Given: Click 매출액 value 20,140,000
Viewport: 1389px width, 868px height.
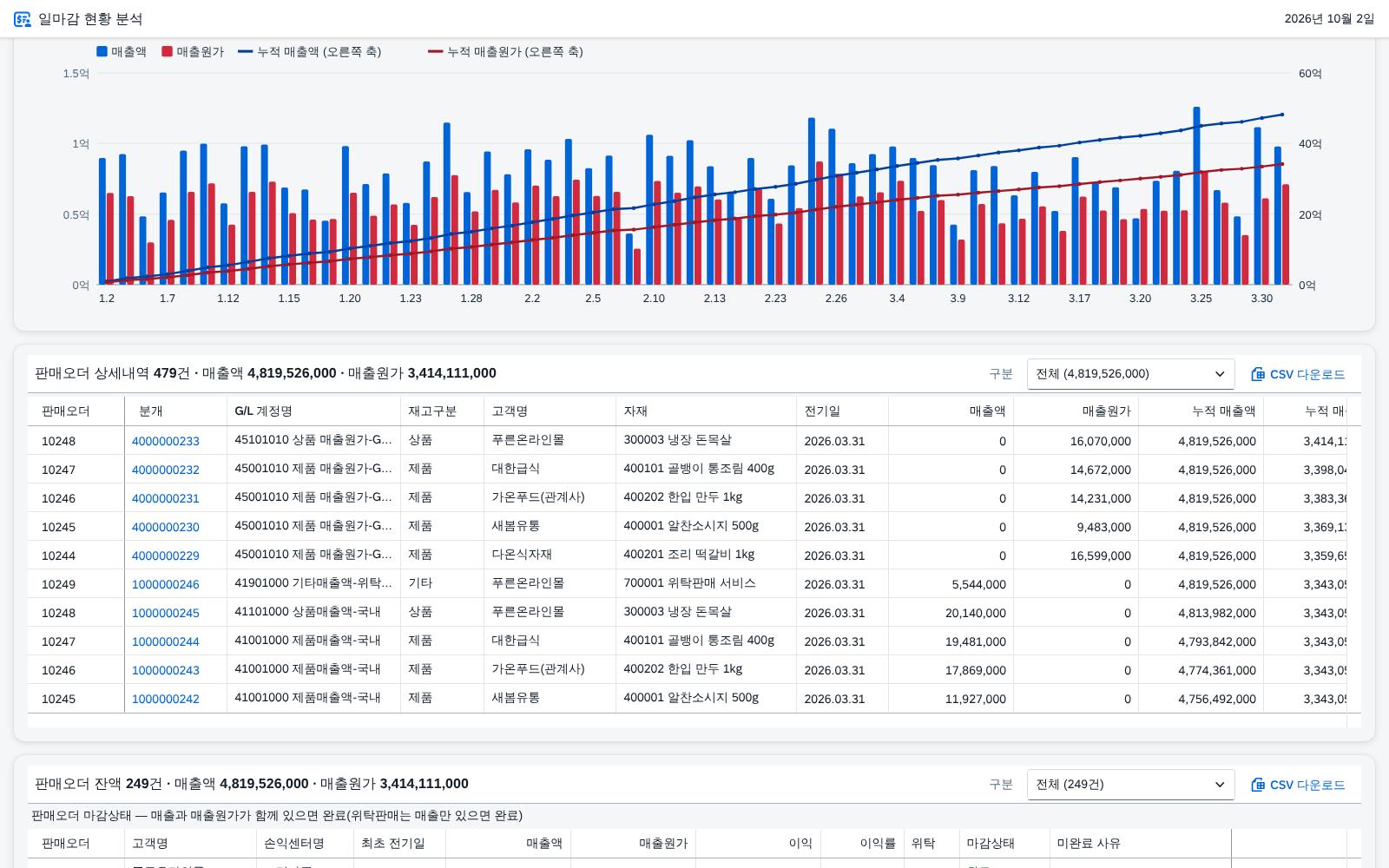Looking at the screenshot, I should click(976, 613).
